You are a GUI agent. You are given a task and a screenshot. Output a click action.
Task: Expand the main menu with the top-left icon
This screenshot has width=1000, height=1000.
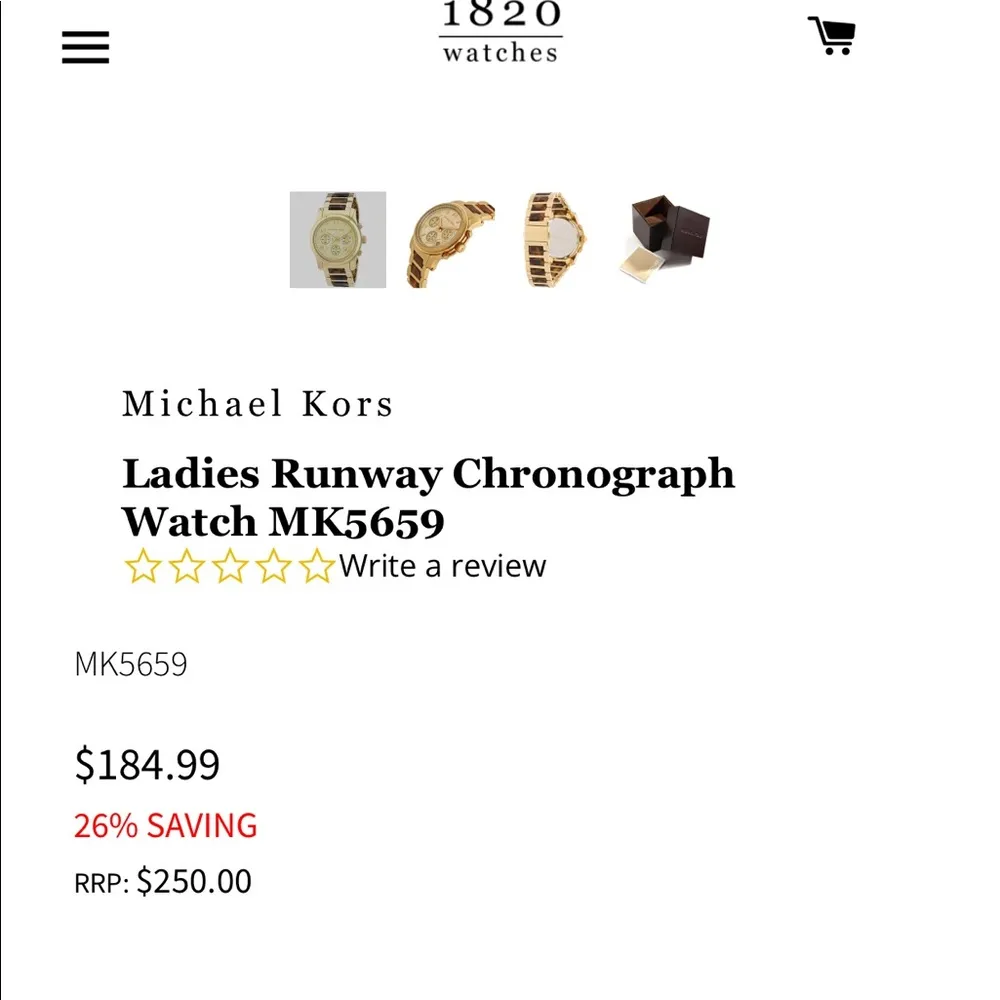pos(85,46)
